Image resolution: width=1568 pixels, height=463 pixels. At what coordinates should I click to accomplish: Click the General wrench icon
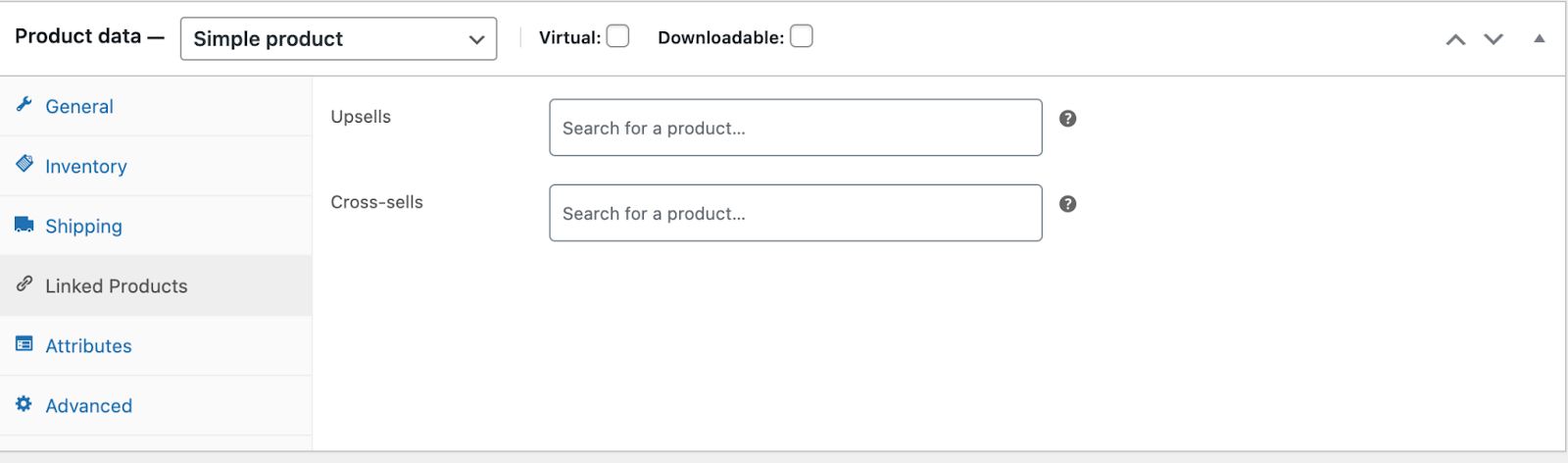pyautogui.click(x=24, y=104)
